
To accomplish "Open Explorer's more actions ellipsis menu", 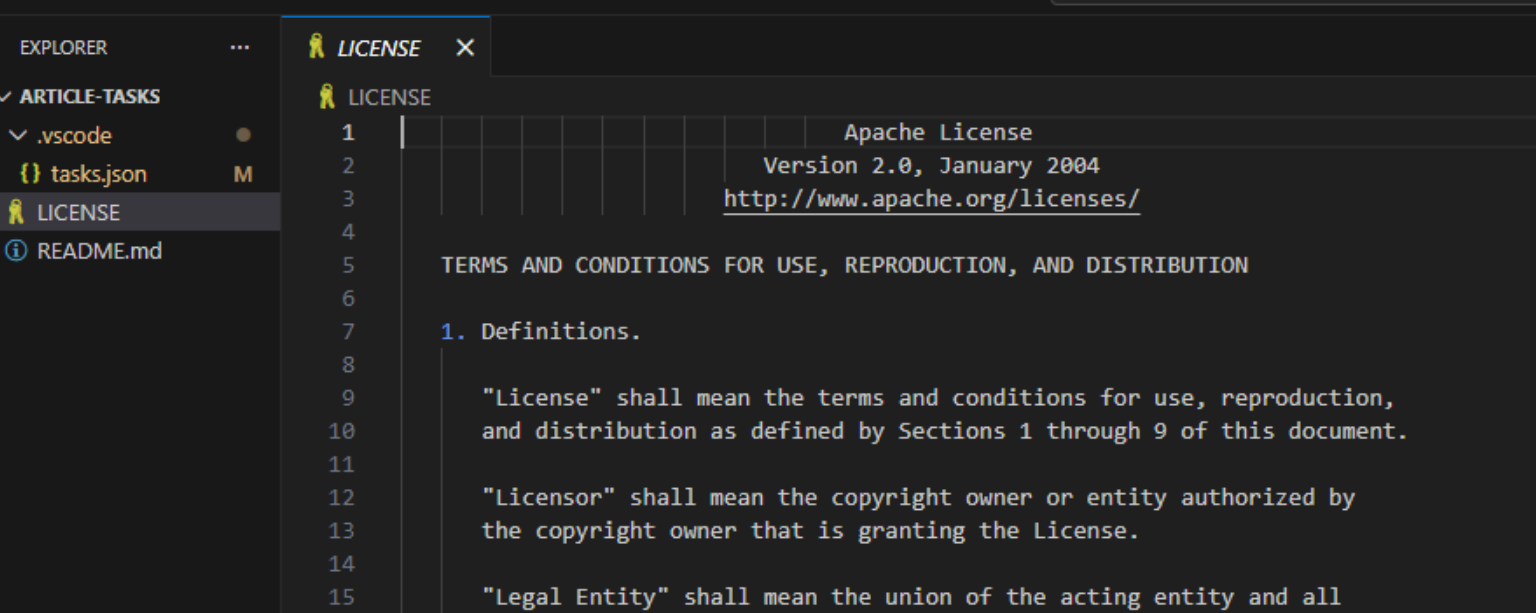I will (x=240, y=48).
